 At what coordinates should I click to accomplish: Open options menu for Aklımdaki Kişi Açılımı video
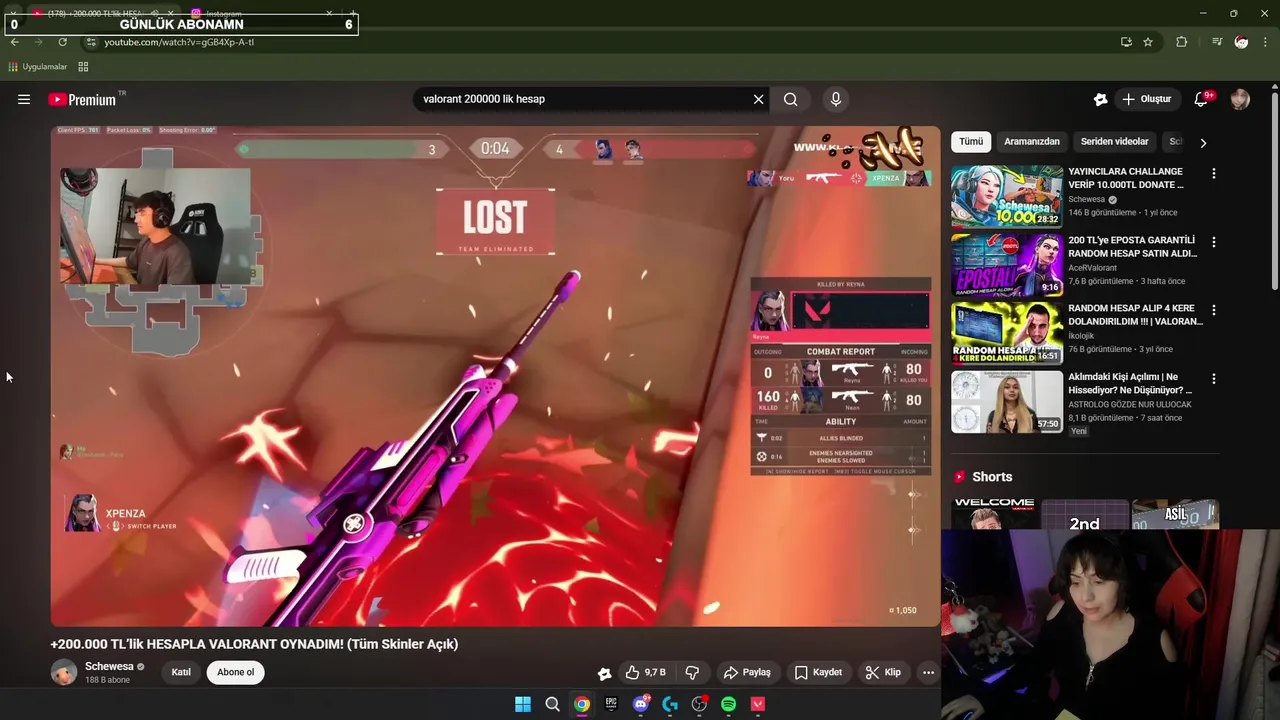pyautogui.click(x=1214, y=379)
